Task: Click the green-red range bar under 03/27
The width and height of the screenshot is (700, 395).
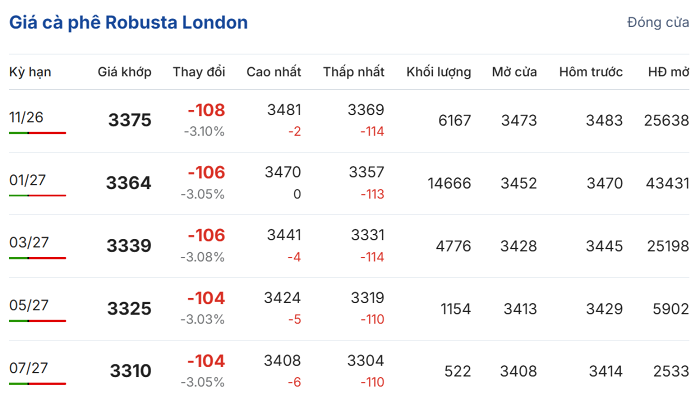Action: [38, 258]
